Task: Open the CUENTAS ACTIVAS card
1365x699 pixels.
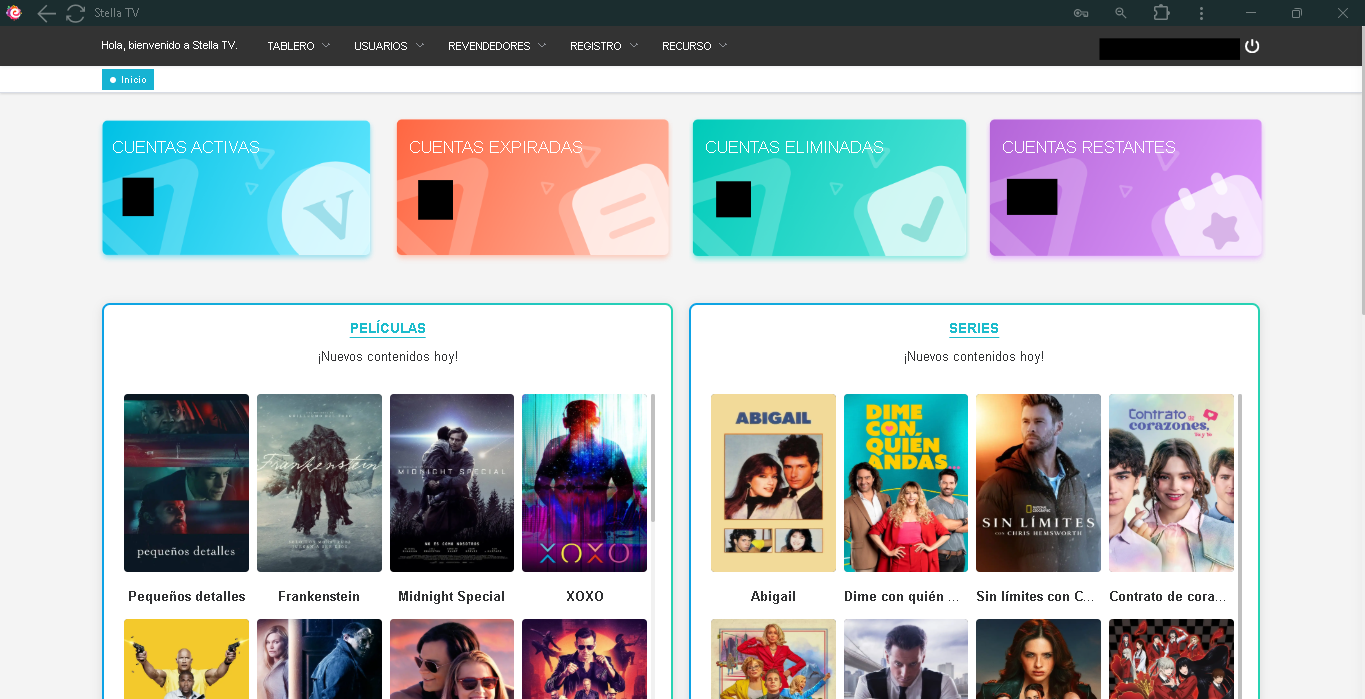Action: pos(236,188)
